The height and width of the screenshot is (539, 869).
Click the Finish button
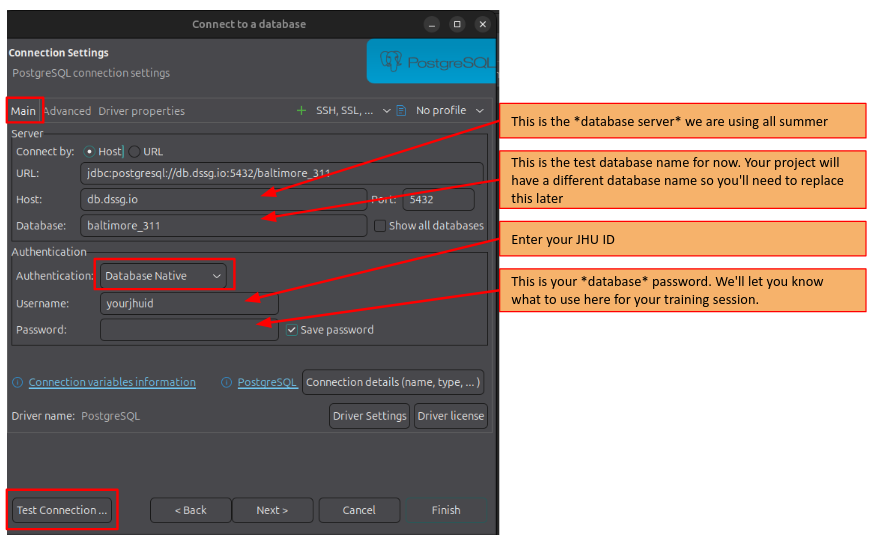(x=446, y=510)
